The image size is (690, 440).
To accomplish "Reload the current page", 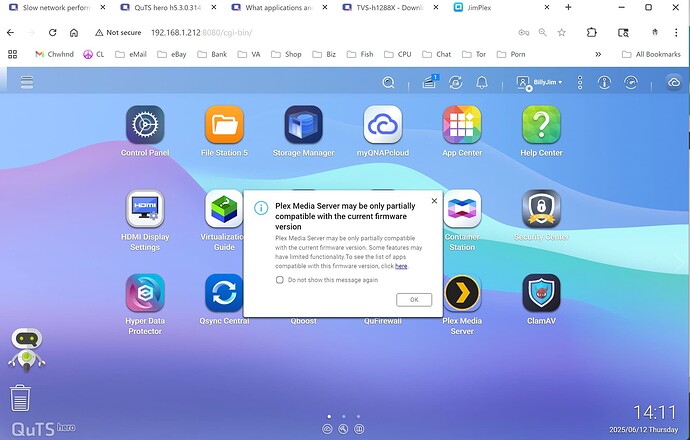I will coord(52,33).
